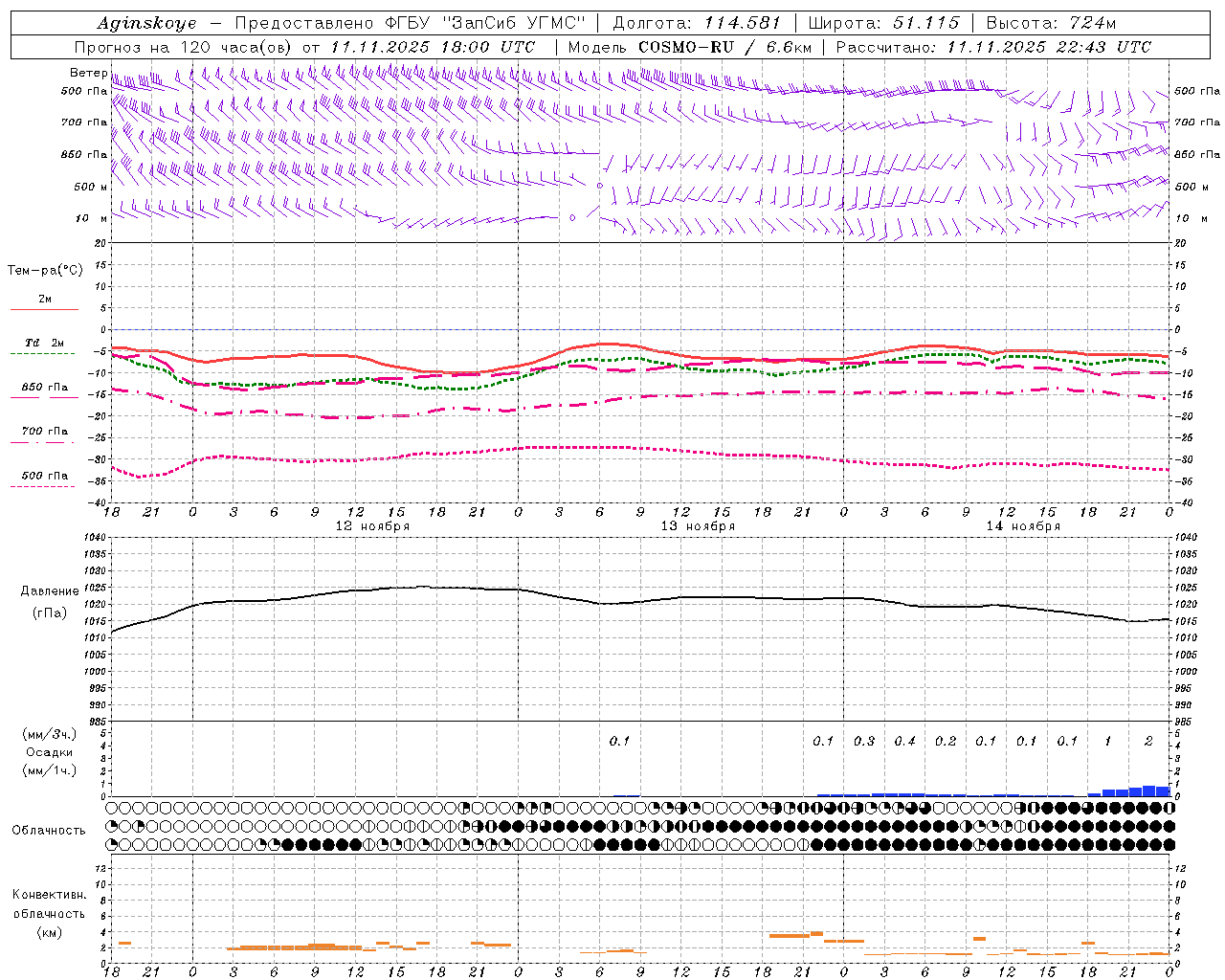Click the 13 ноября date label
Viewport: 1225px width, 980px height.
698,526
